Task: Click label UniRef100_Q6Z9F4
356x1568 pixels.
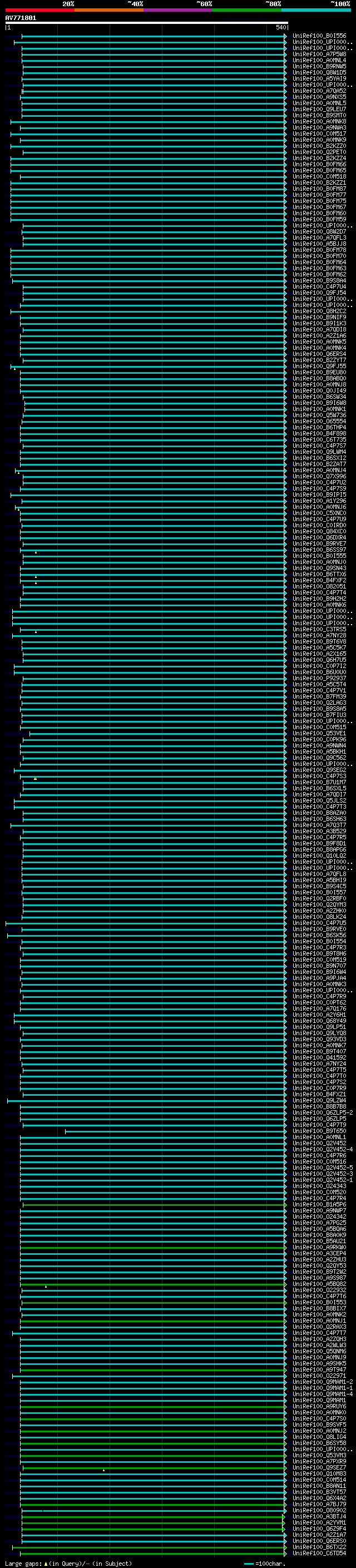Action: pyautogui.click(x=319, y=1529)
